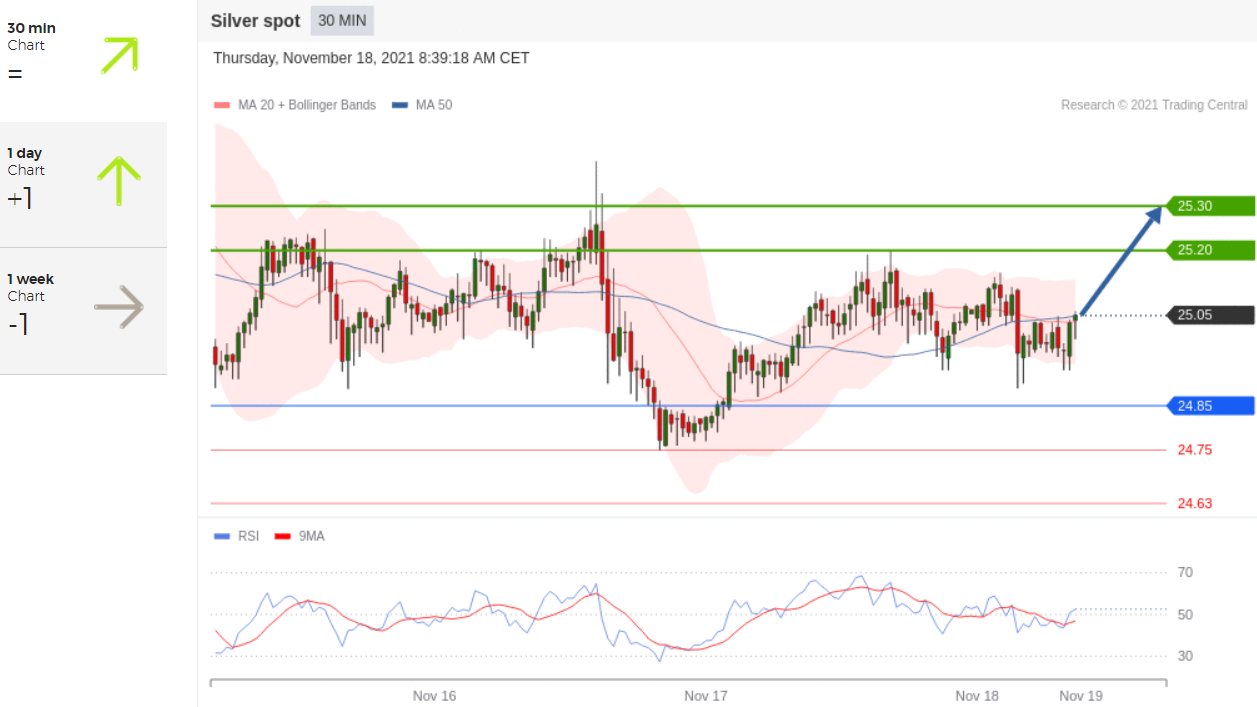Toggle the MA 50 legend entry
1257x707 pixels.
point(421,105)
